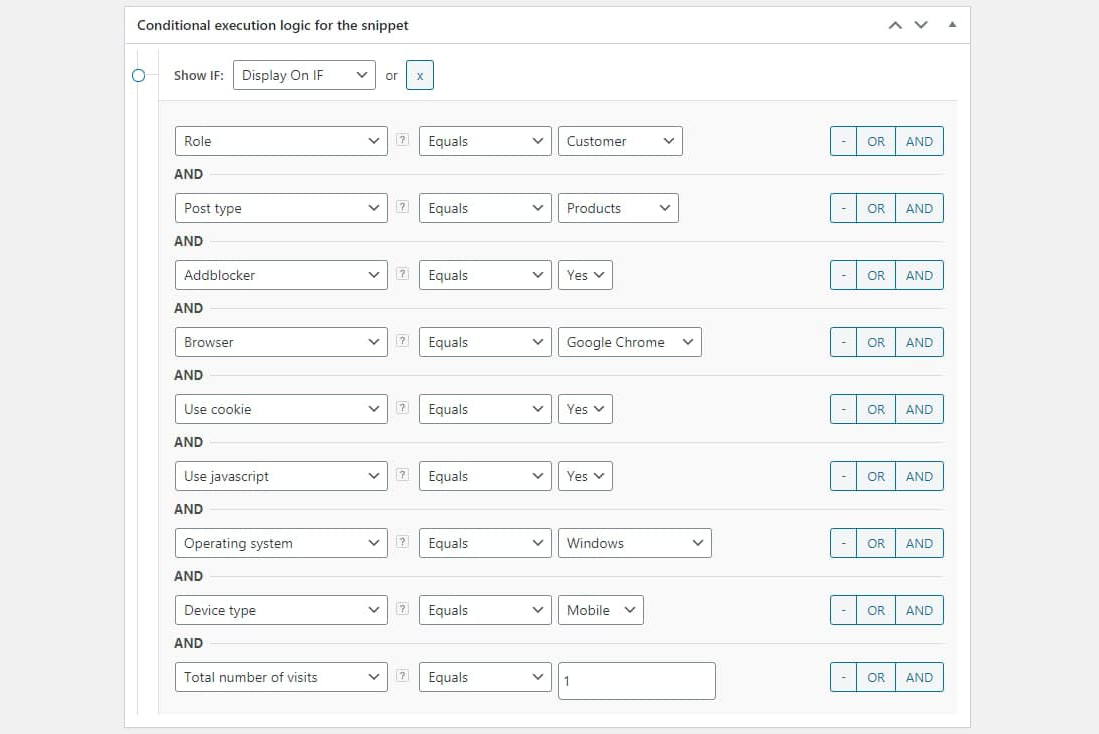The width and height of the screenshot is (1099, 734).
Task: Open Yes value dropdown in Addblocker row
Action: pos(585,275)
